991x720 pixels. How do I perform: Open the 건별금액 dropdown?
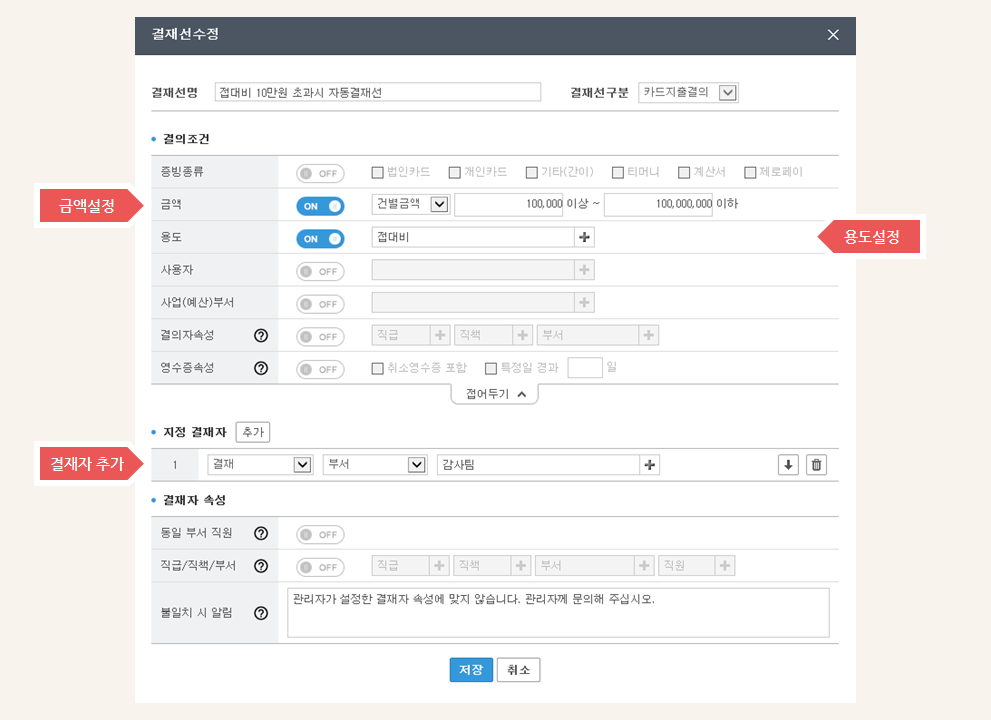click(411, 204)
